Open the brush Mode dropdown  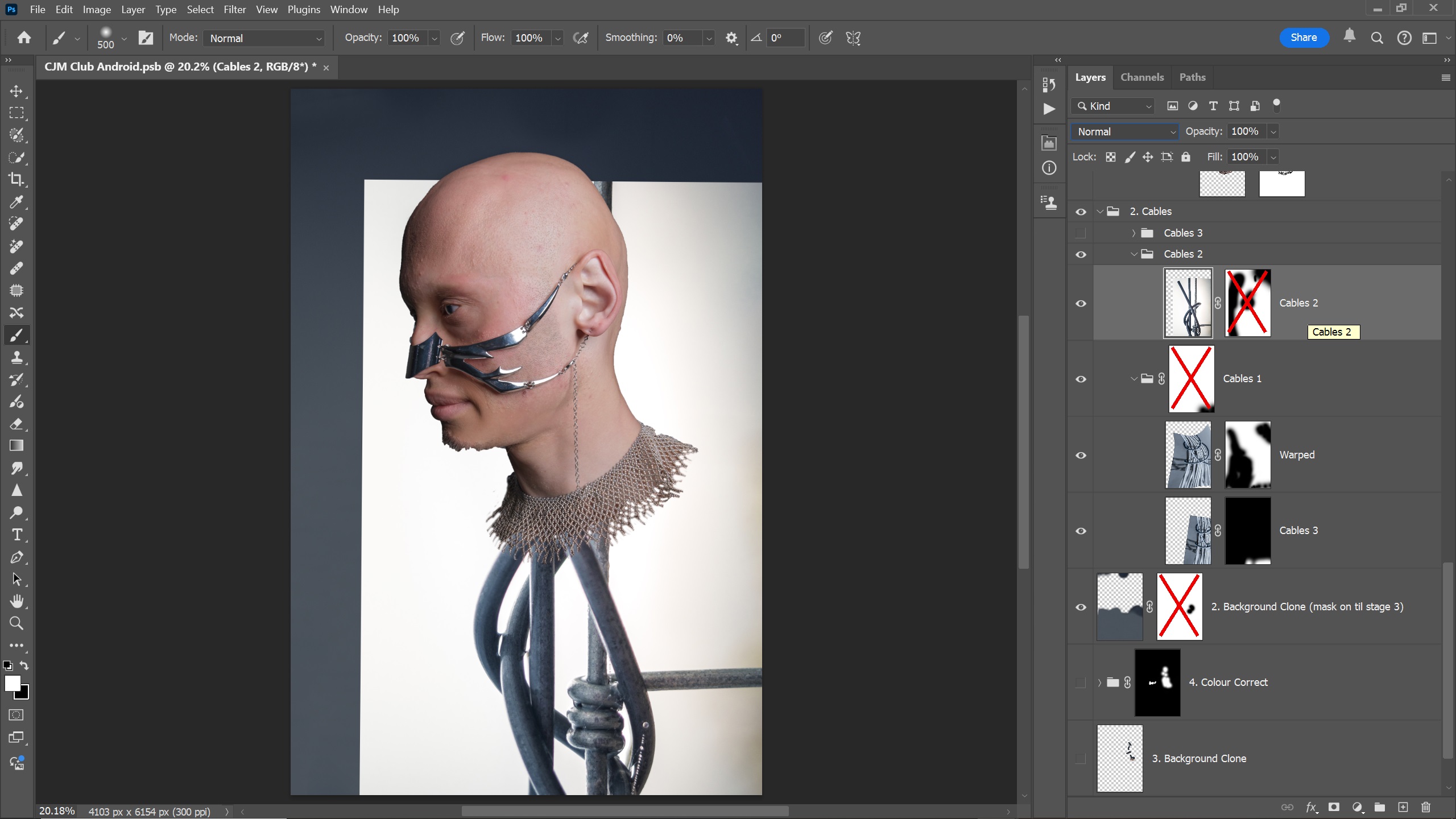point(264,38)
